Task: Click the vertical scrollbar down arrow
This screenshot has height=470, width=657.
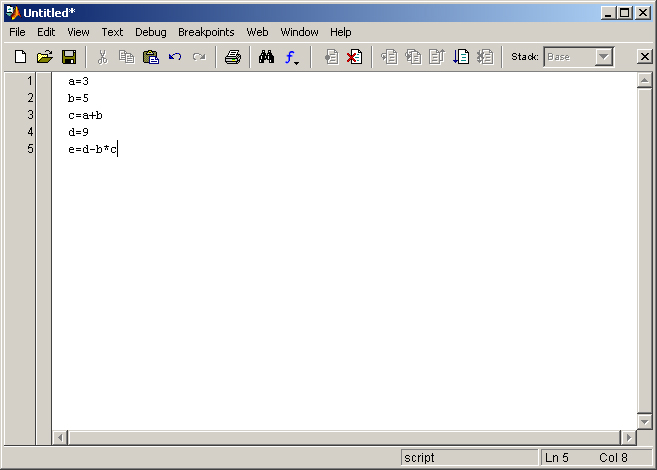Action: 644,421
